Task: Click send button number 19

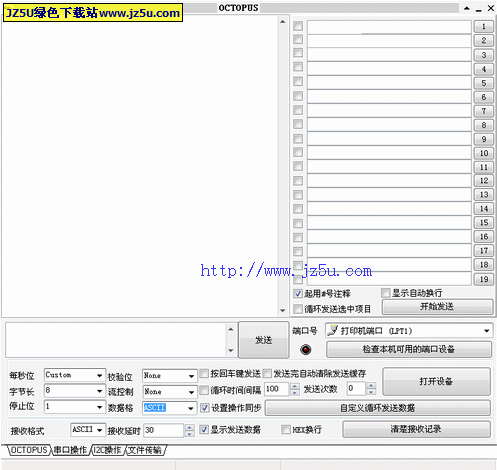Action: [484, 279]
